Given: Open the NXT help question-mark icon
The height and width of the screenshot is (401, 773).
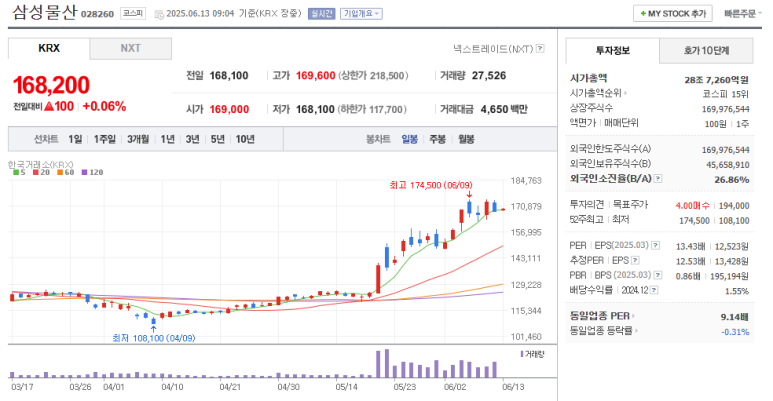Looking at the screenshot, I should click(x=540, y=48).
